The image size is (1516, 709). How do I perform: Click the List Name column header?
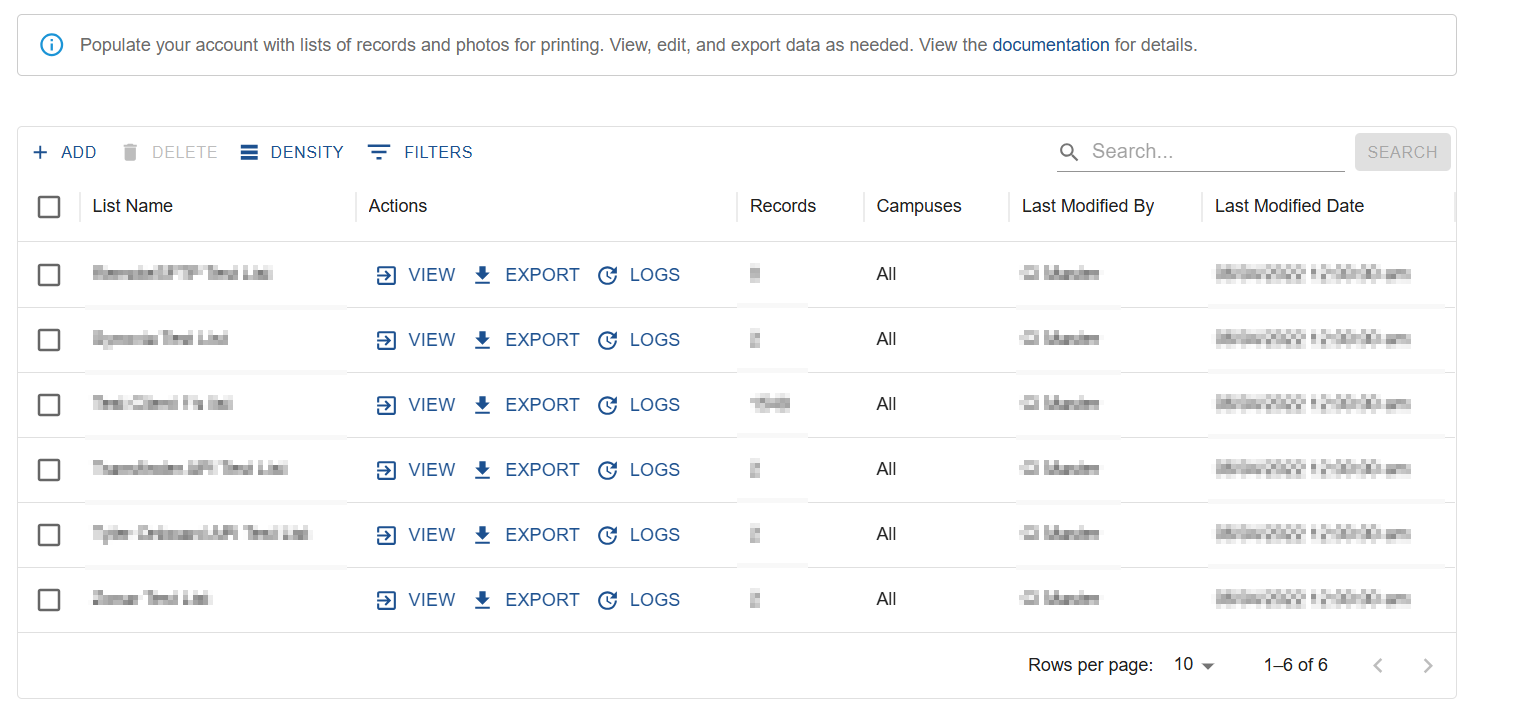pos(133,206)
